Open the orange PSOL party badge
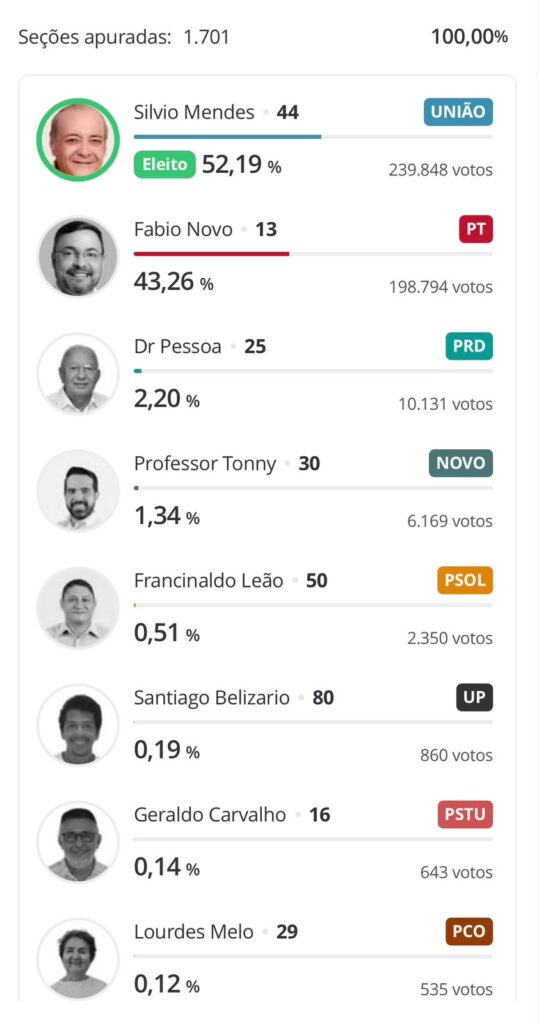Viewport: 539px width, 1024px height. click(465, 581)
